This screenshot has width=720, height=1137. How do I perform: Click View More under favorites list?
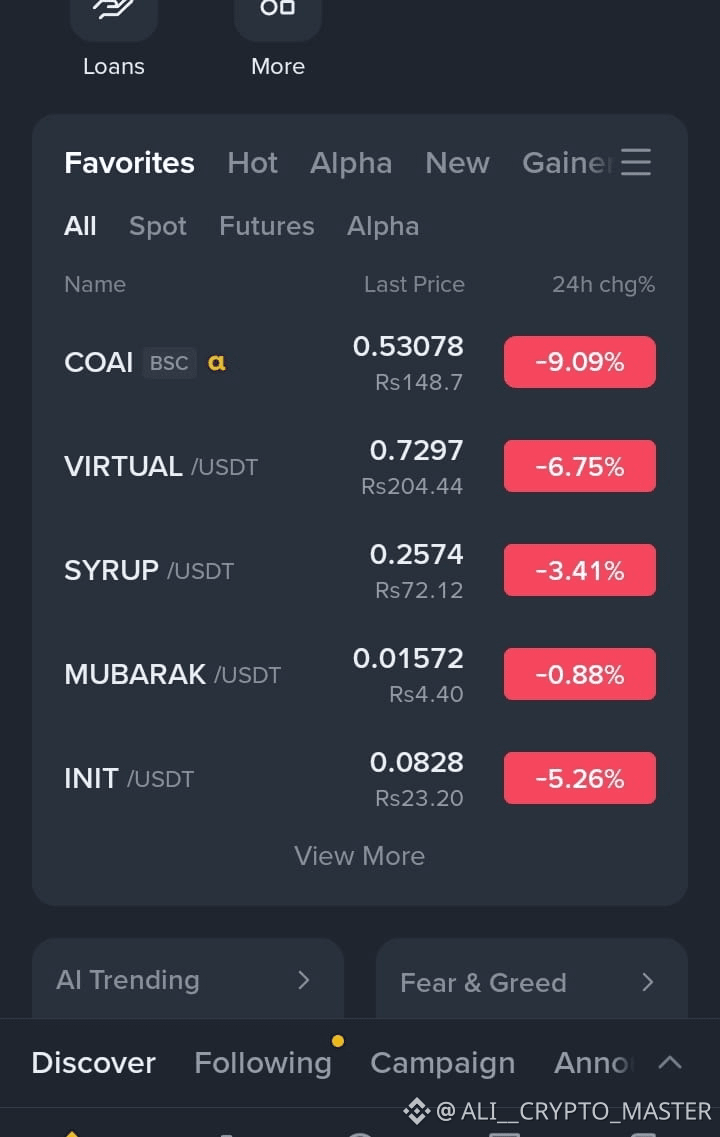pos(360,856)
